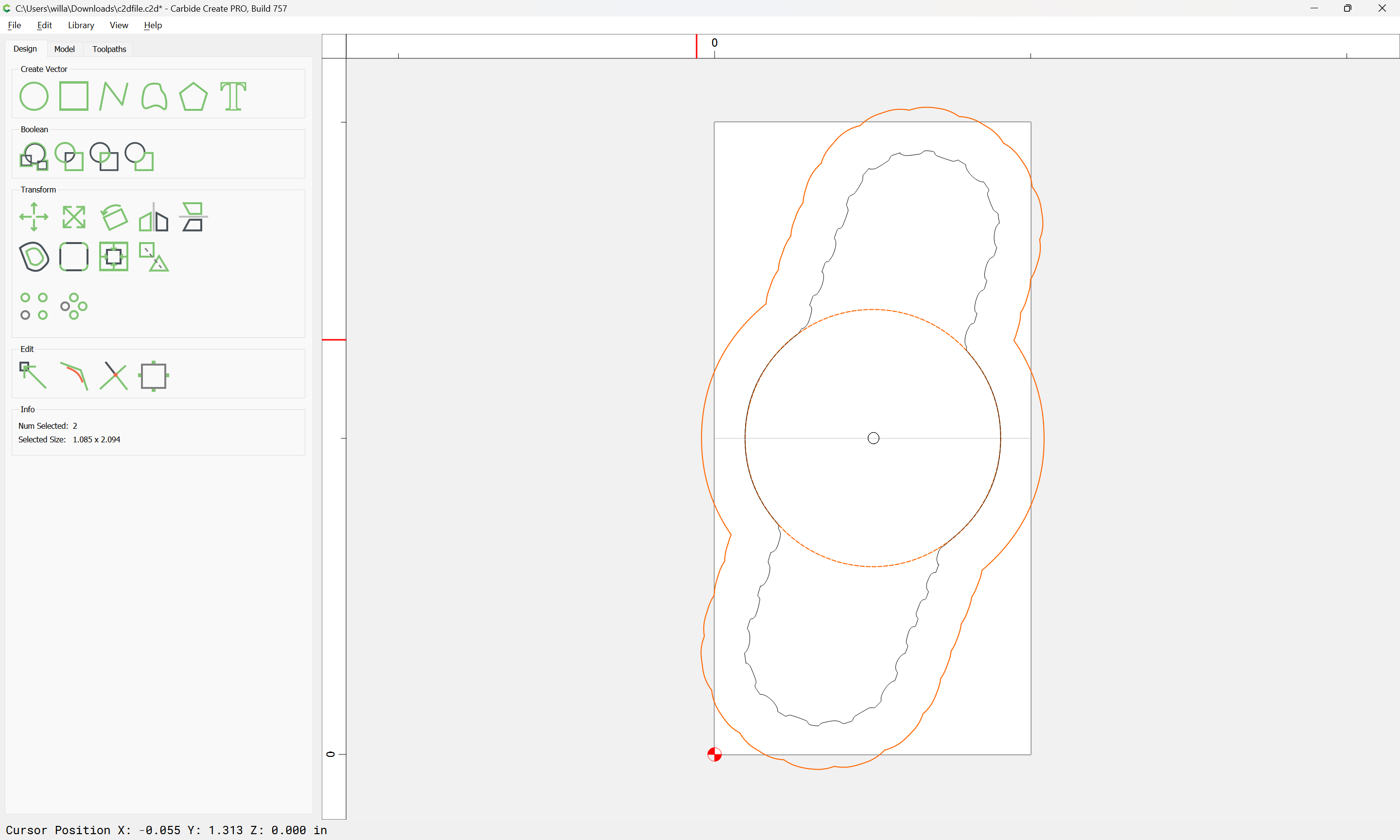Click the Num Selected: 2 info text
Viewport: 1400px width, 840px height.
click(x=48, y=426)
